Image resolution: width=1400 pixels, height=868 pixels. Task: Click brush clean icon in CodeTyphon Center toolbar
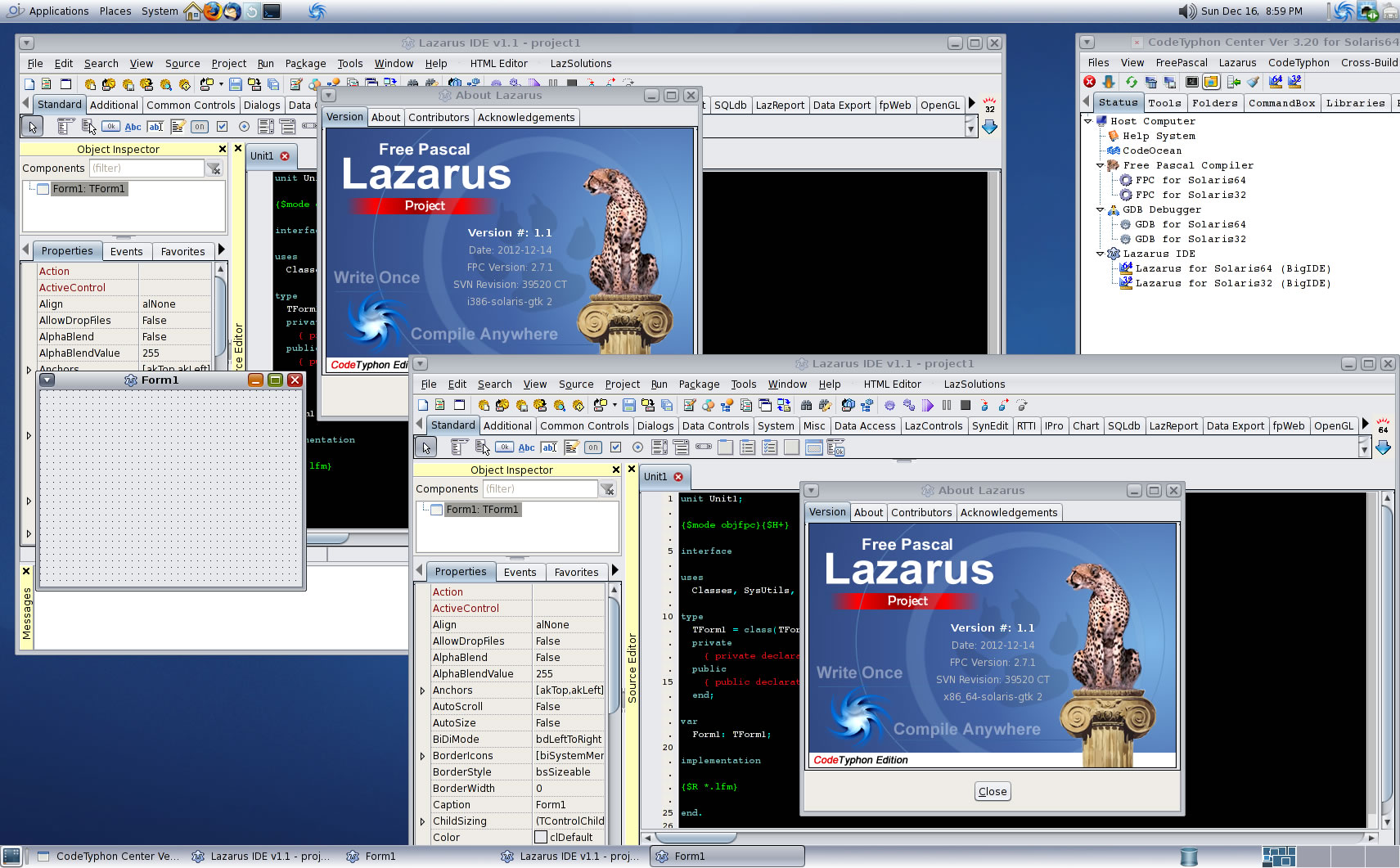point(1254,82)
